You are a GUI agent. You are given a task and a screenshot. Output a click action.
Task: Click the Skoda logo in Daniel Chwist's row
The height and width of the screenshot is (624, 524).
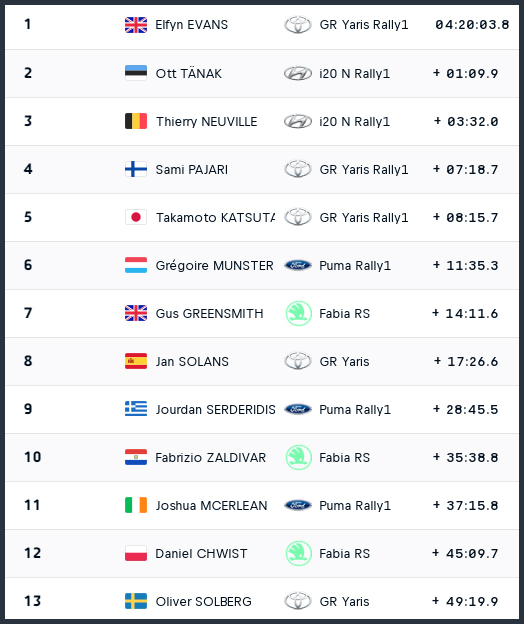(x=298, y=553)
